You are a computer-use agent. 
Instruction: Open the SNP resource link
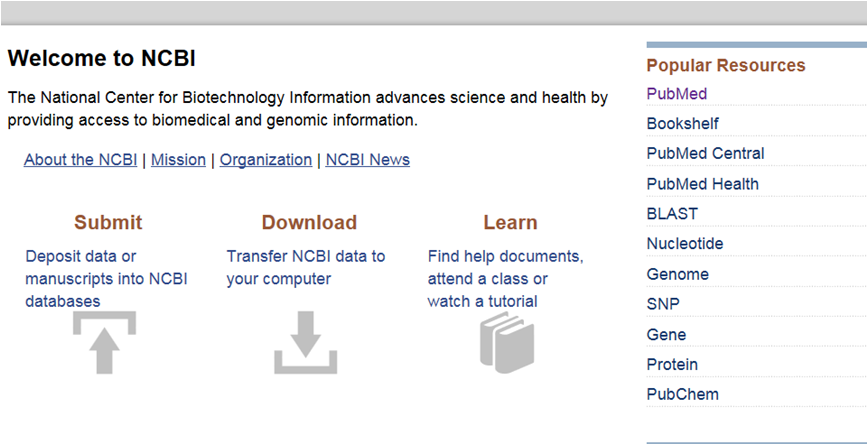tap(663, 304)
